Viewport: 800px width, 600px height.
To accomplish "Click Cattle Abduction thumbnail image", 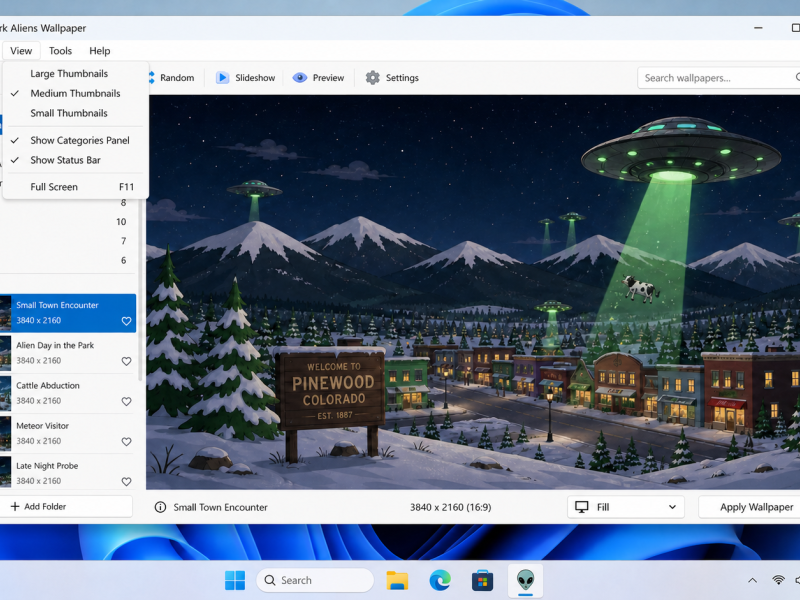I will (x=5, y=393).
